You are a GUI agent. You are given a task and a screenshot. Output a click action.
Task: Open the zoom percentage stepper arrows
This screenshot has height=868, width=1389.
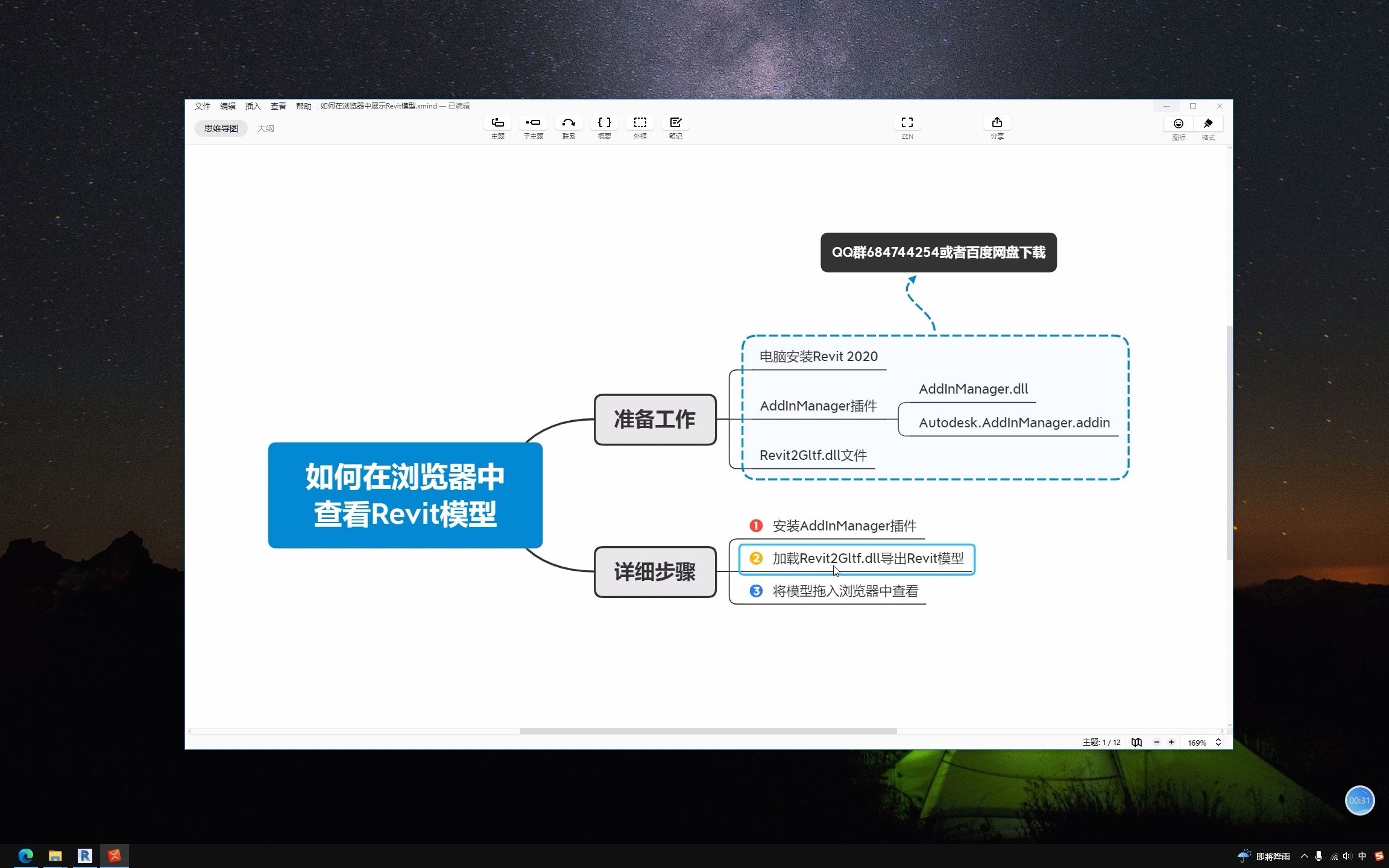pos(1218,742)
